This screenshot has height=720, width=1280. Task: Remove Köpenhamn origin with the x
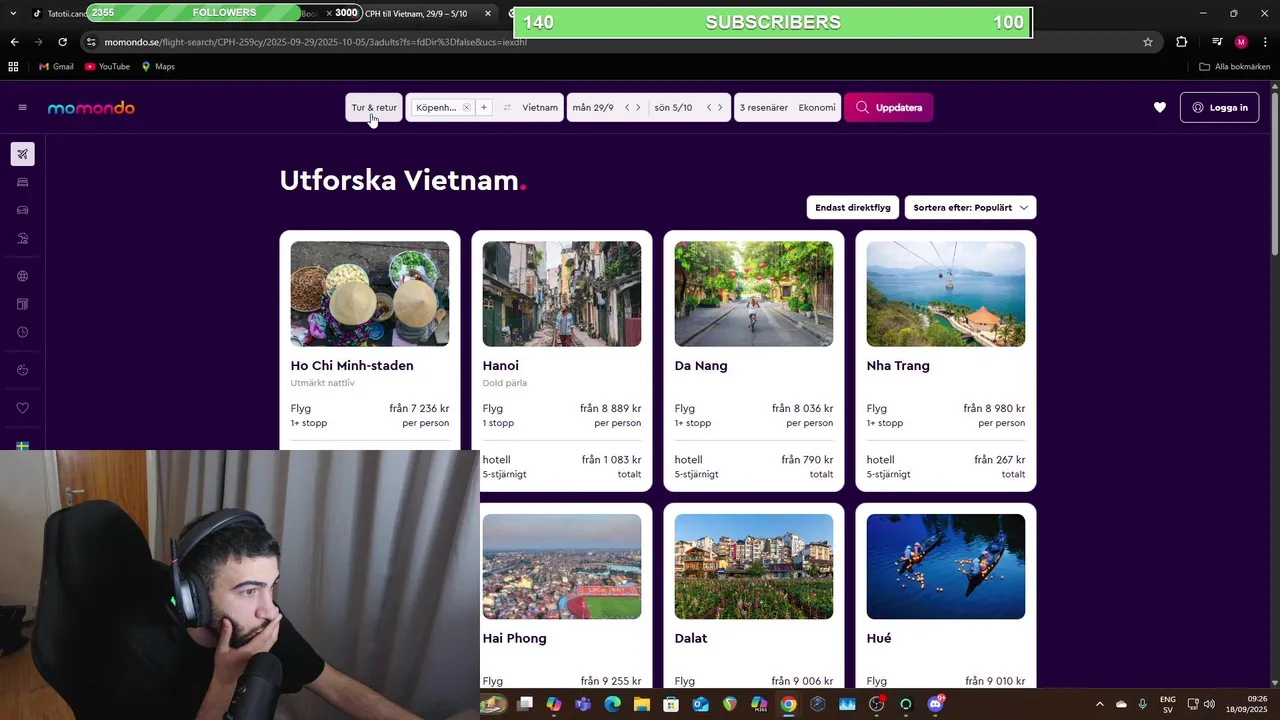[x=466, y=108]
